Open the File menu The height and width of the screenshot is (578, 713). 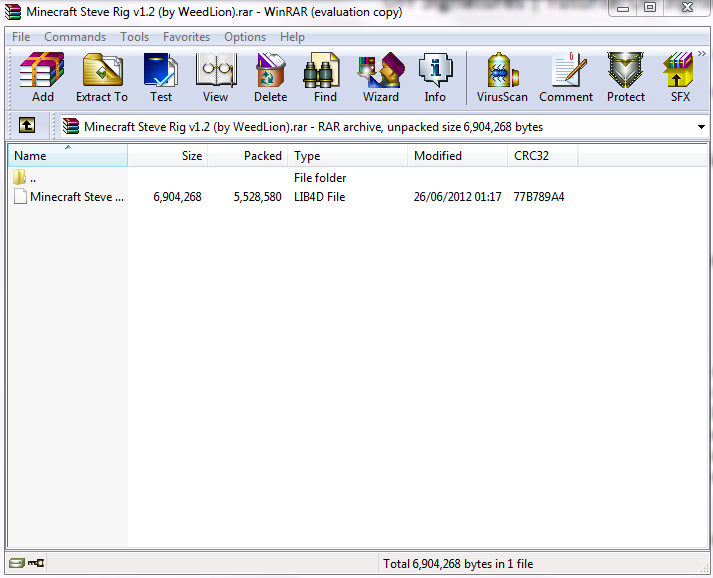[x=21, y=37]
